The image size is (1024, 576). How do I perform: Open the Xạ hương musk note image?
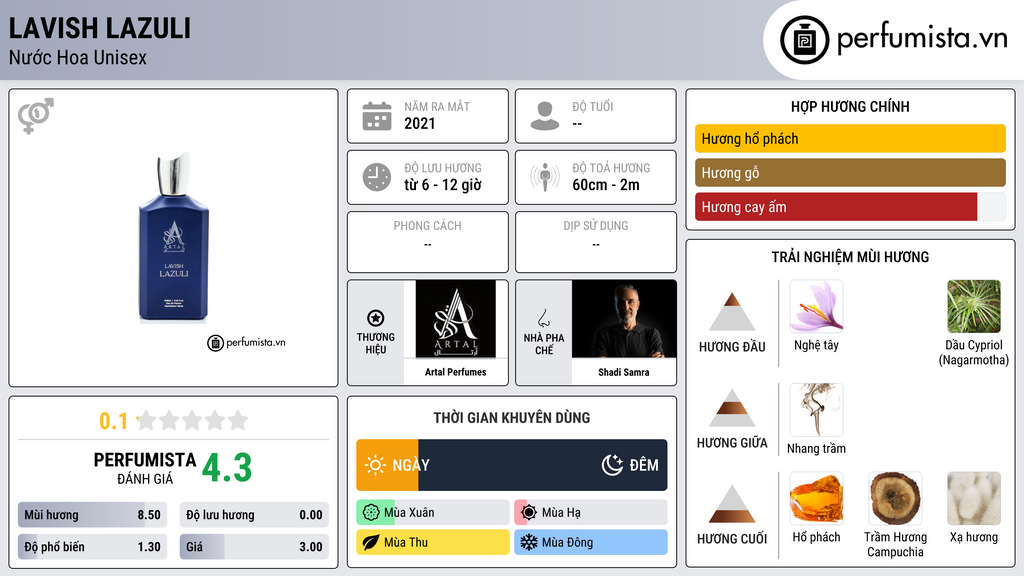[974, 498]
